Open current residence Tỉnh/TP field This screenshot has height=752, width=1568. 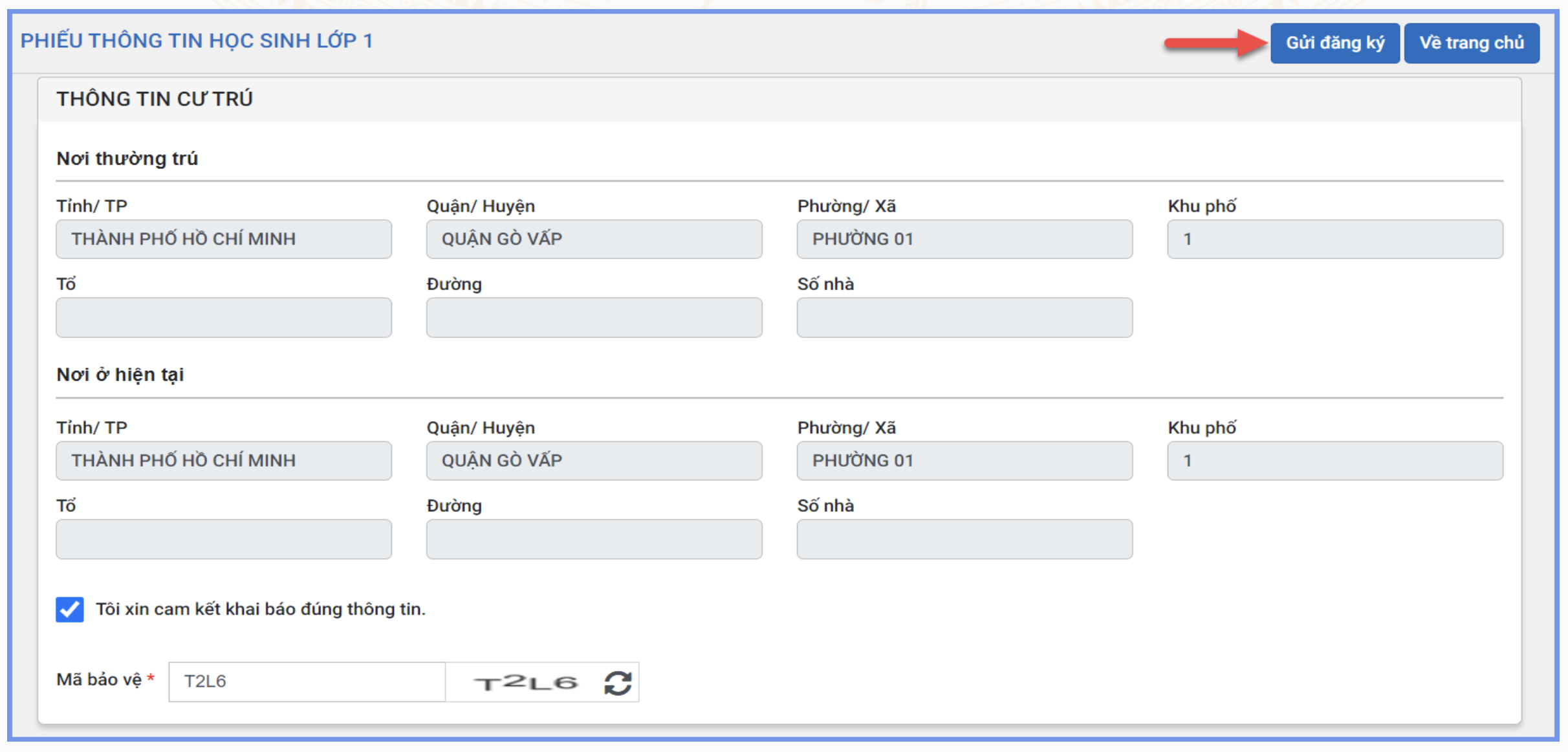point(224,461)
